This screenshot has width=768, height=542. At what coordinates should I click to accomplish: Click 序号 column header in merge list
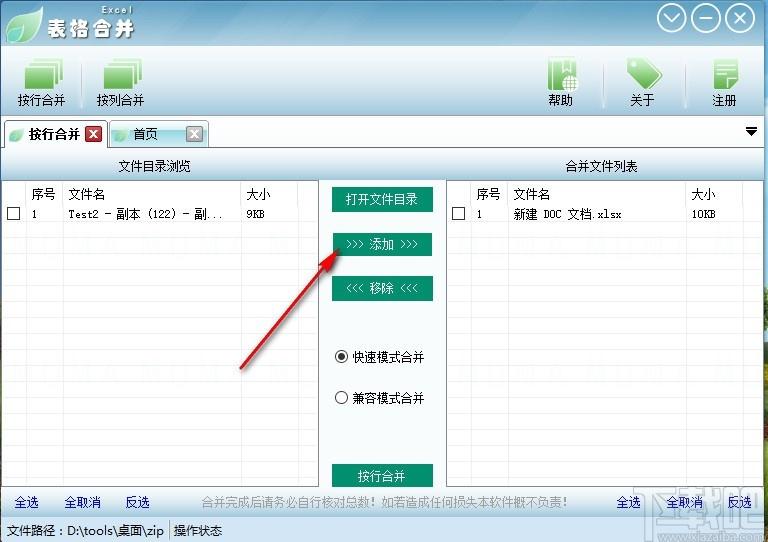point(488,194)
